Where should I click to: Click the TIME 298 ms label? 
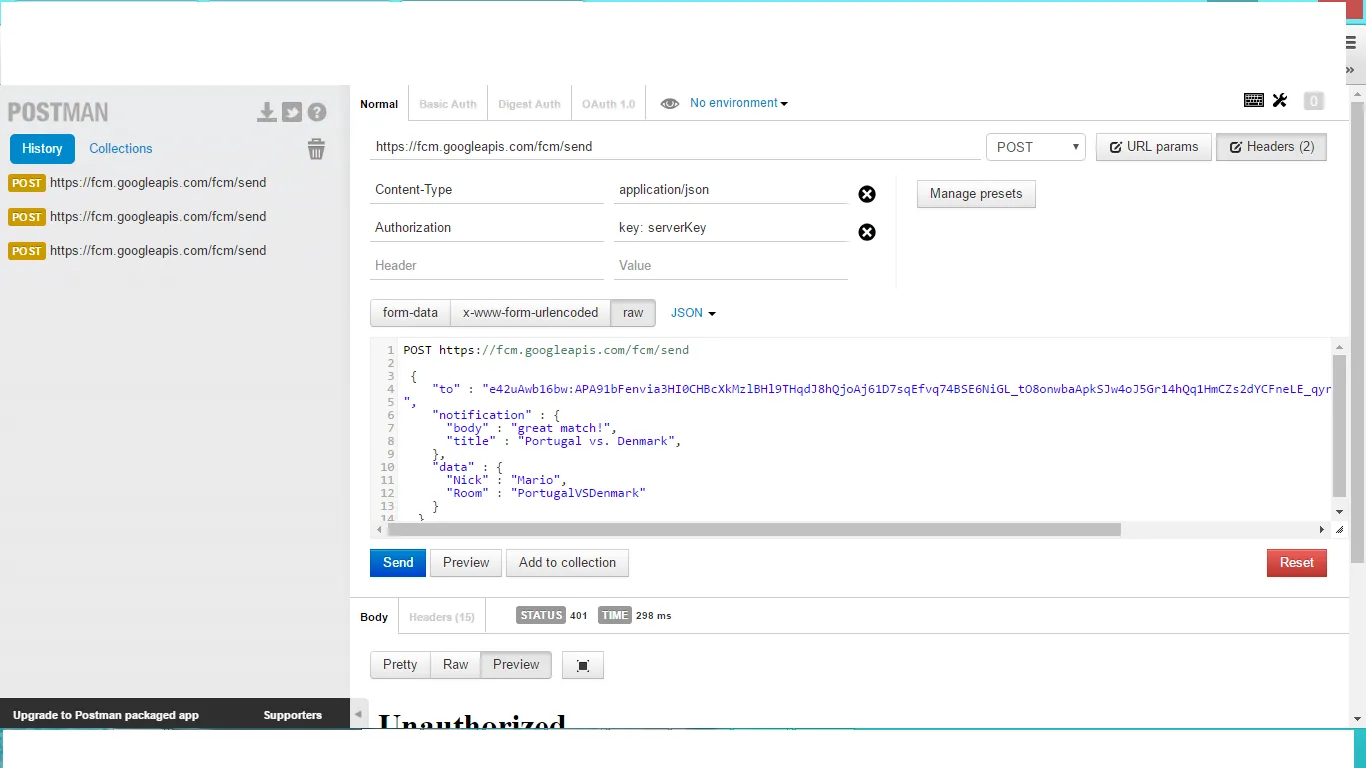[635, 615]
